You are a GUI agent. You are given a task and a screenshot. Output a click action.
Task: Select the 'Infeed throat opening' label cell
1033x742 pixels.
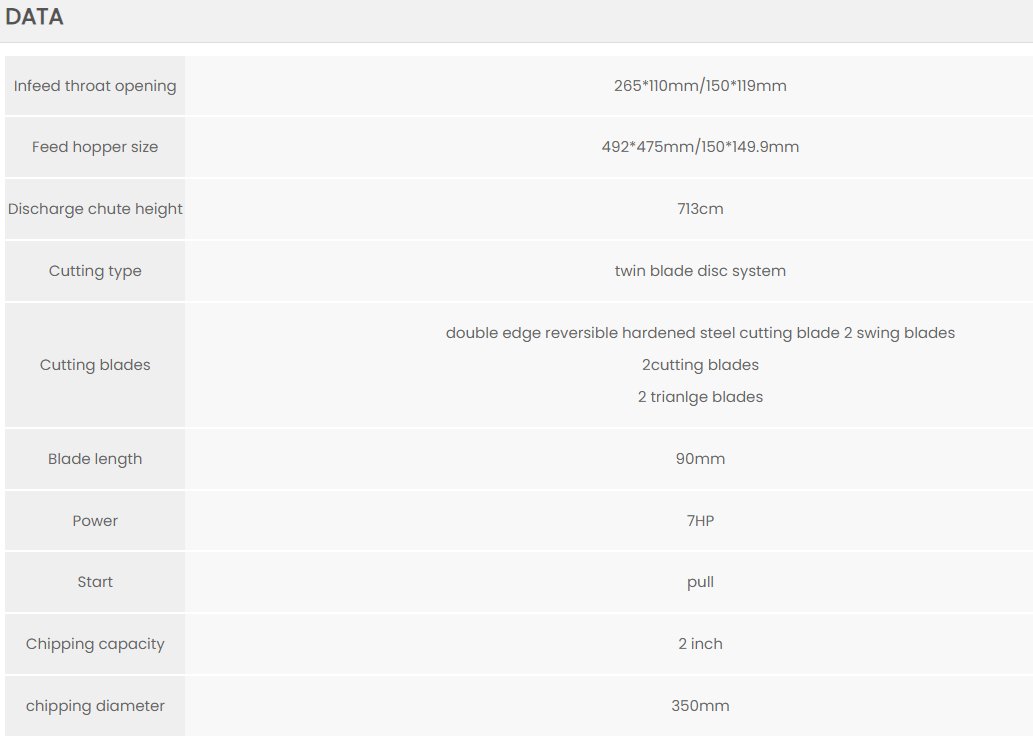(x=95, y=86)
